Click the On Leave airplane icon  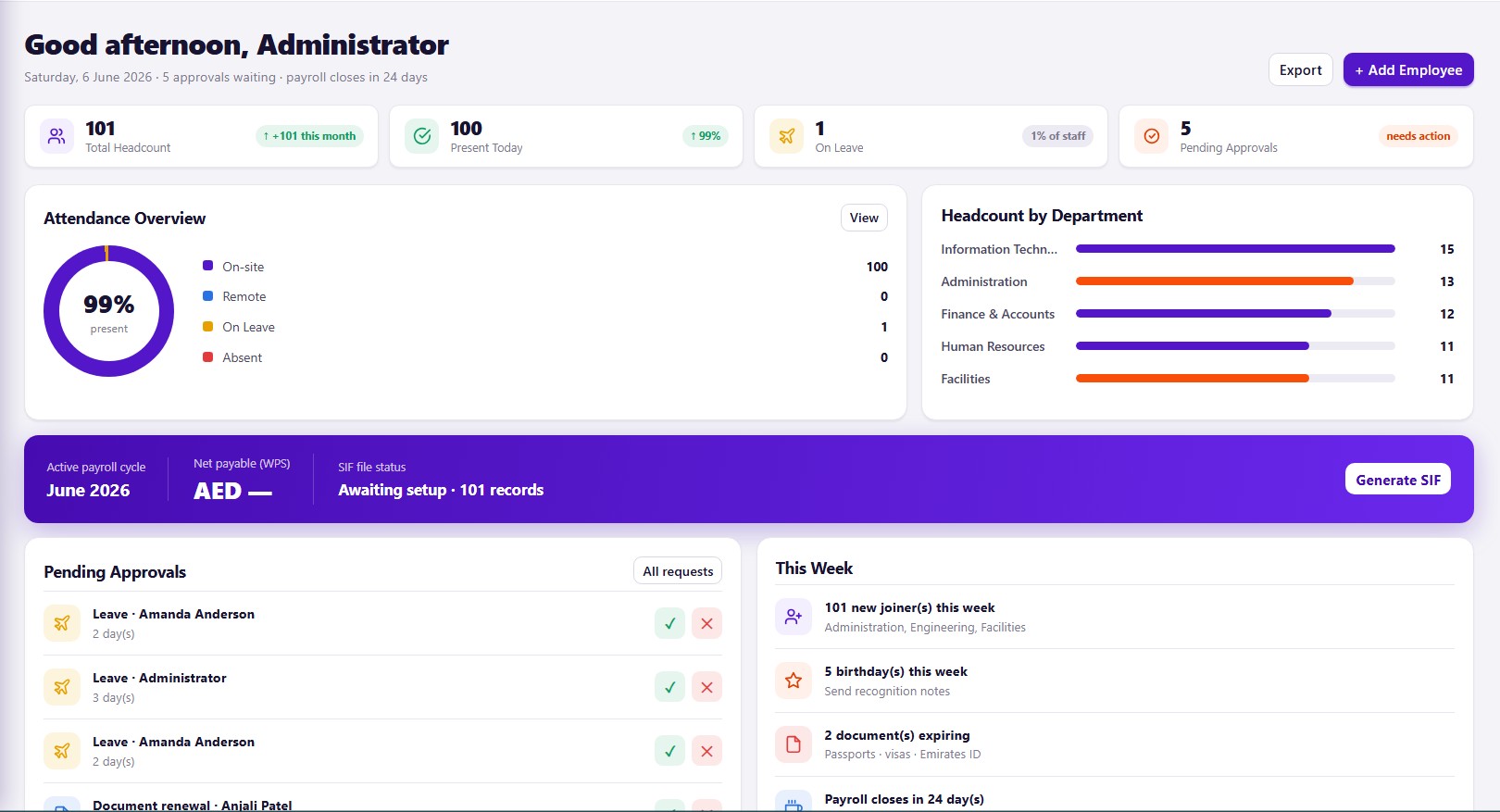pyautogui.click(x=786, y=136)
